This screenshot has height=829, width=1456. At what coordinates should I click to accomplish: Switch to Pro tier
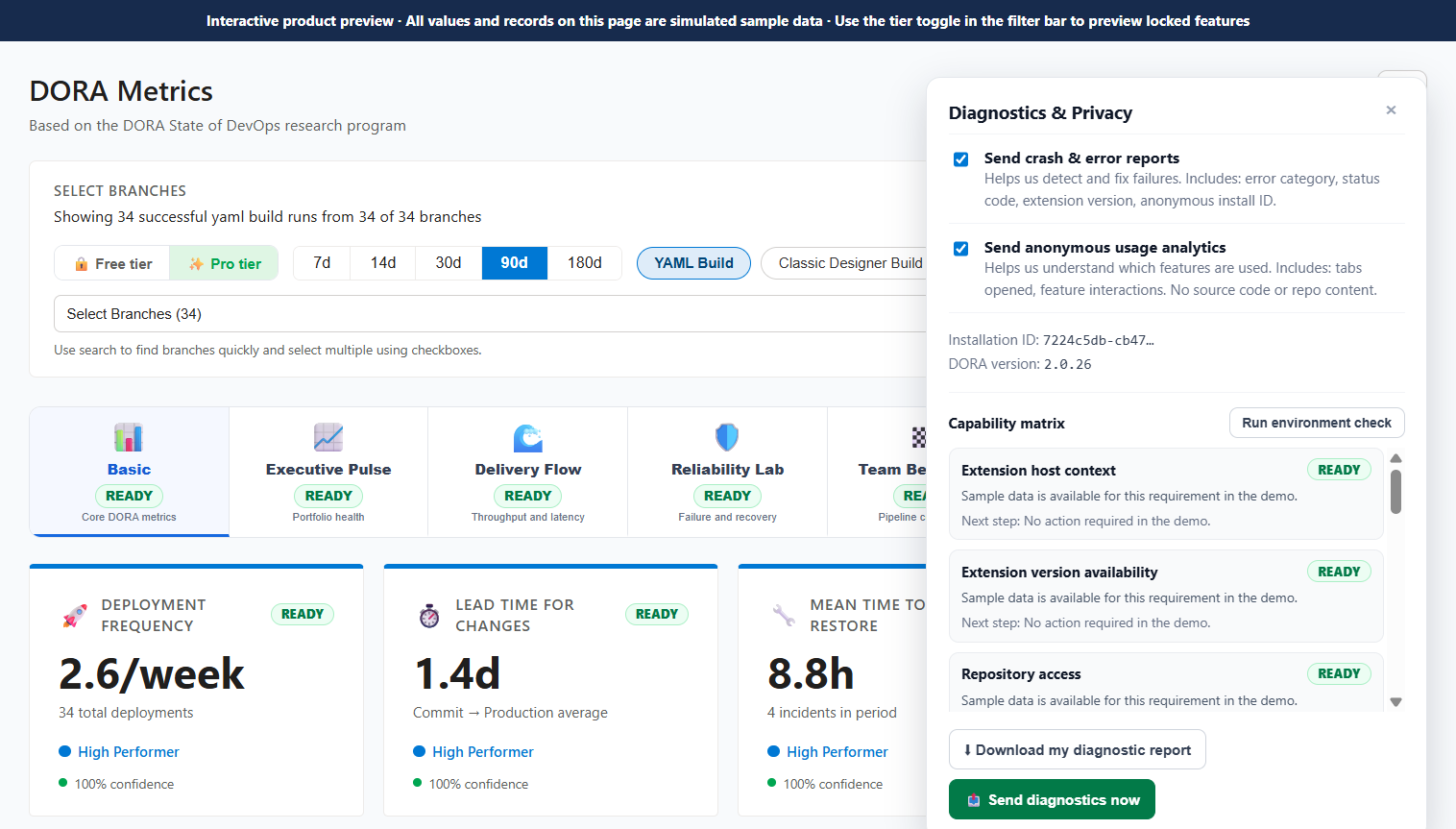[224, 263]
